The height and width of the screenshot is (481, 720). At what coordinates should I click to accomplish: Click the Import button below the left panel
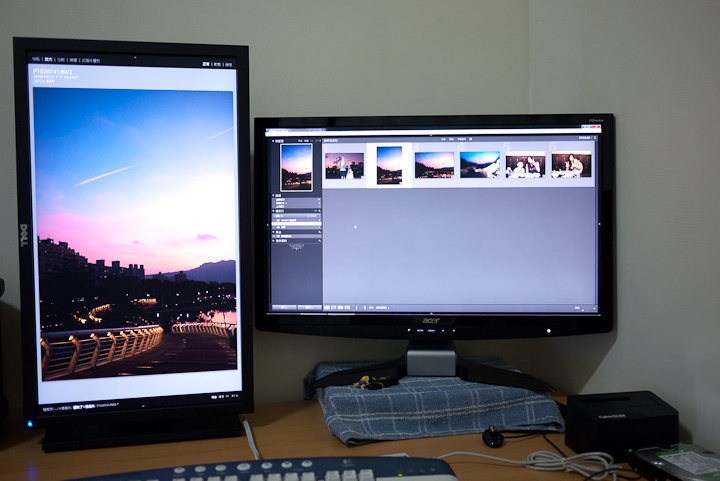coord(284,308)
